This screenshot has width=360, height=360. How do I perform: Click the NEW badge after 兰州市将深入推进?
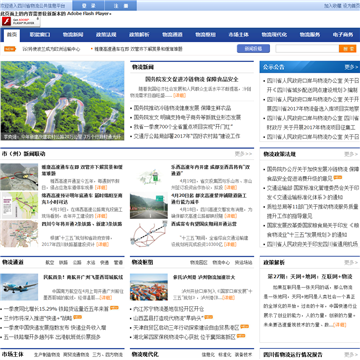(x=78, y=317)
